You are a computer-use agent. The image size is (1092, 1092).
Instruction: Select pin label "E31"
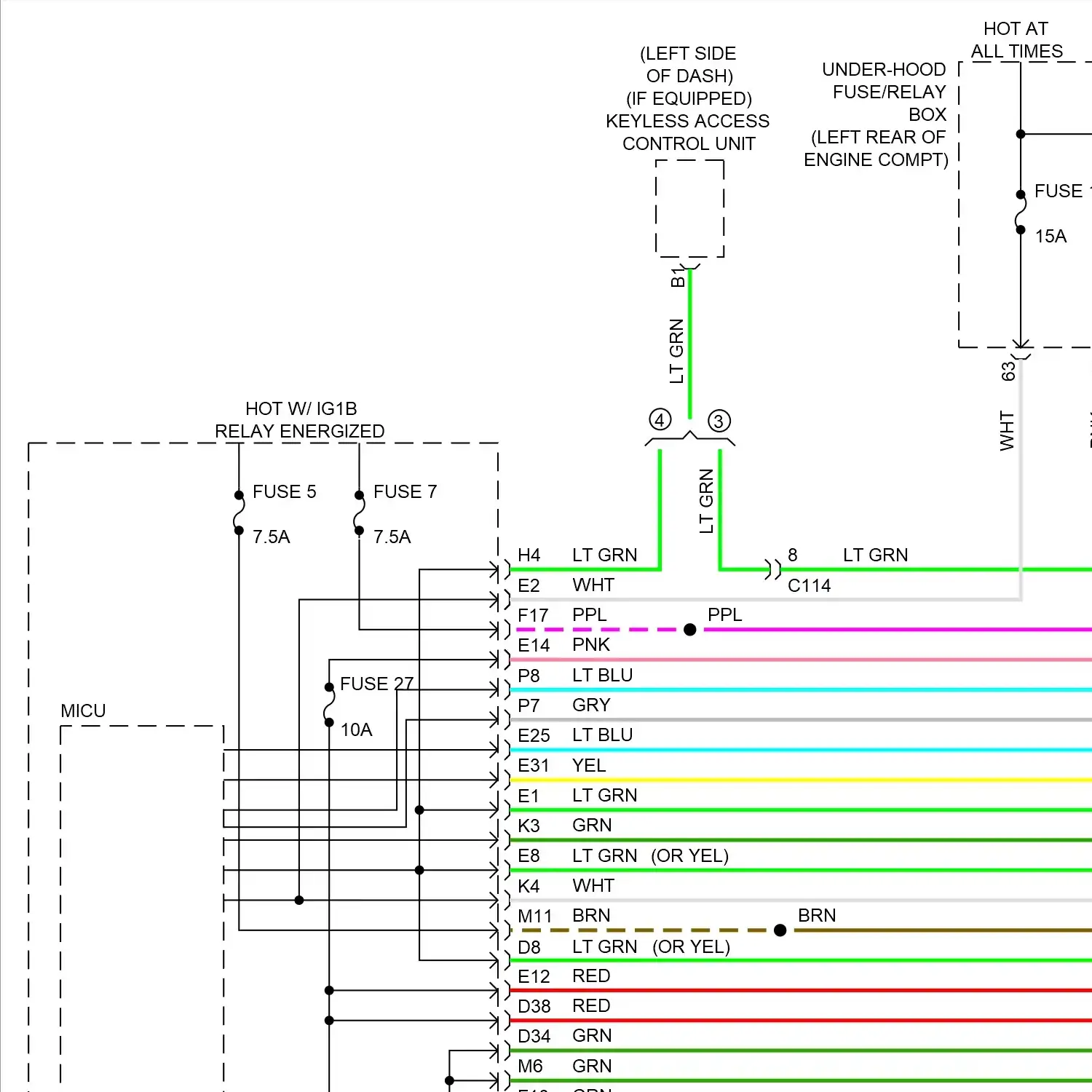click(x=533, y=766)
